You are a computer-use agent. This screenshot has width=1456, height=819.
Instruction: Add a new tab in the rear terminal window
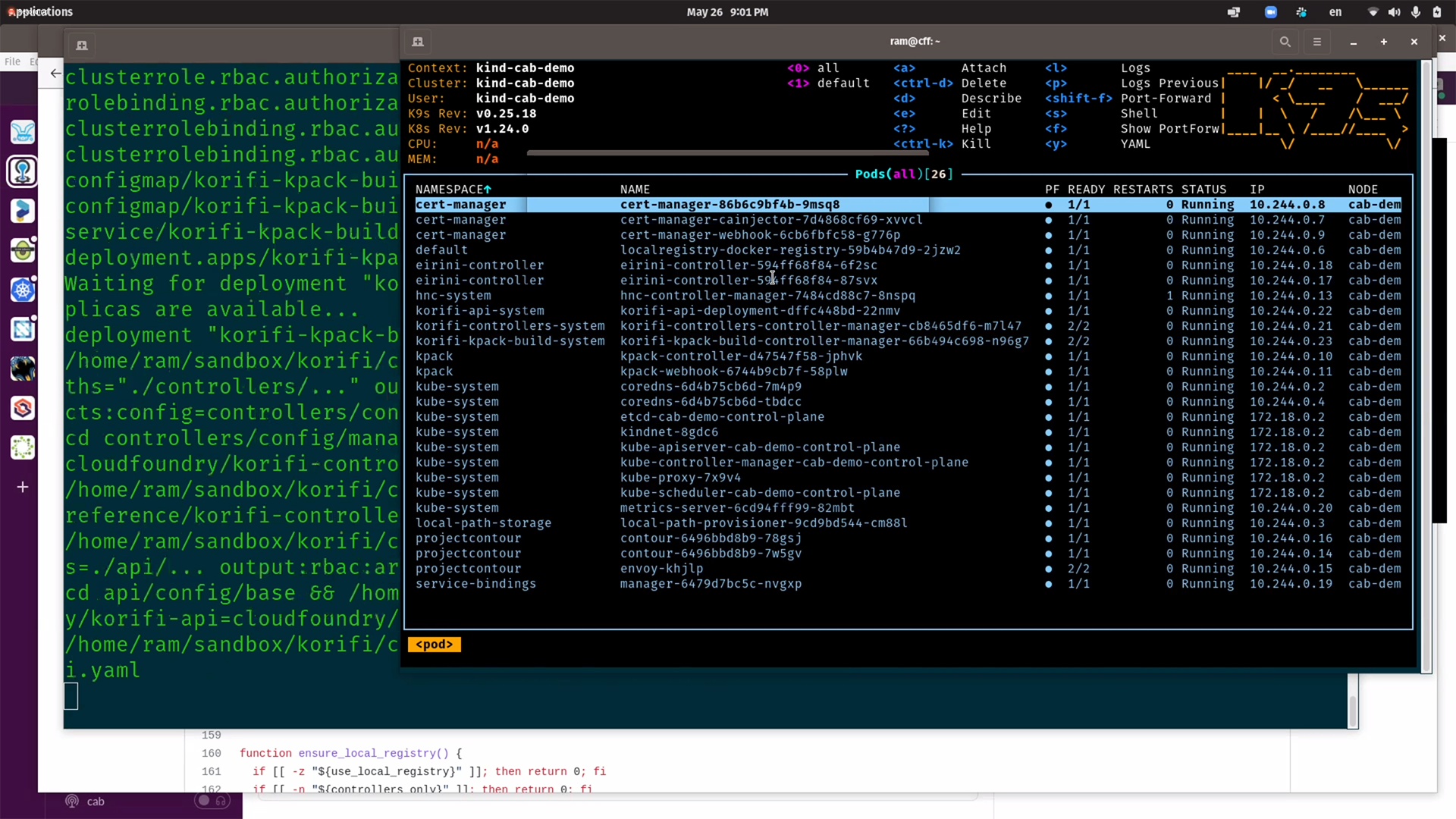pyautogui.click(x=82, y=45)
